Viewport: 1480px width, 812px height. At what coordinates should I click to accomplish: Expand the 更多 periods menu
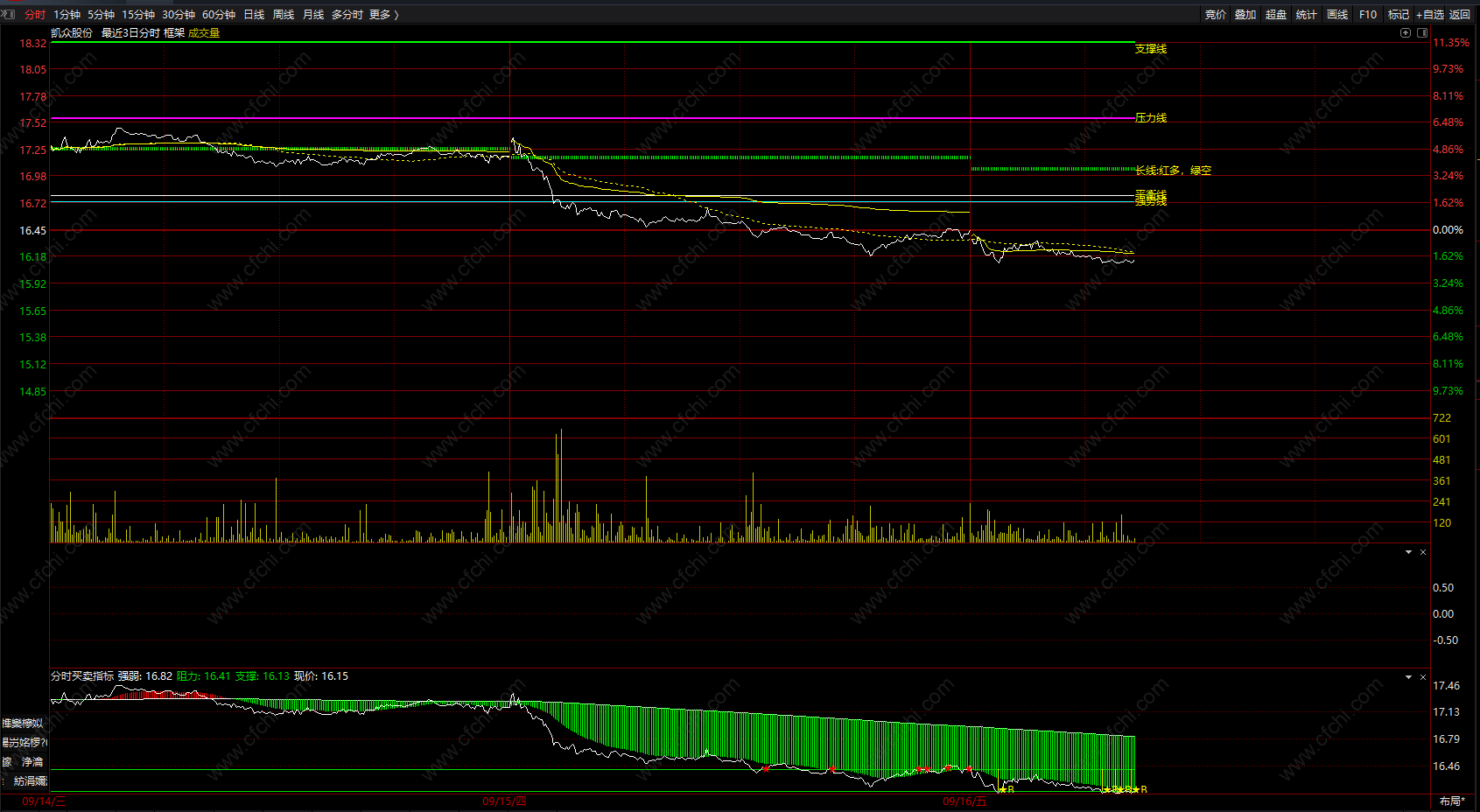[x=383, y=15]
